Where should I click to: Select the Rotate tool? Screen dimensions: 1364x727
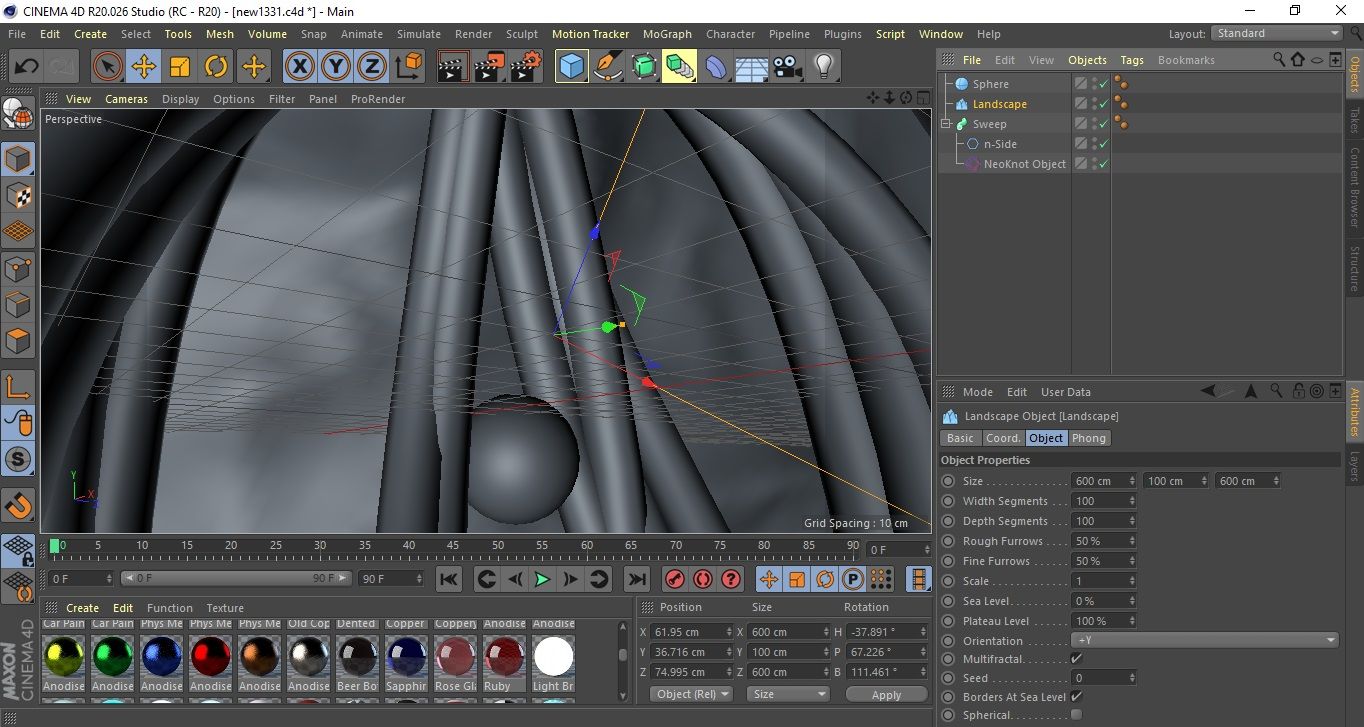coord(216,67)
